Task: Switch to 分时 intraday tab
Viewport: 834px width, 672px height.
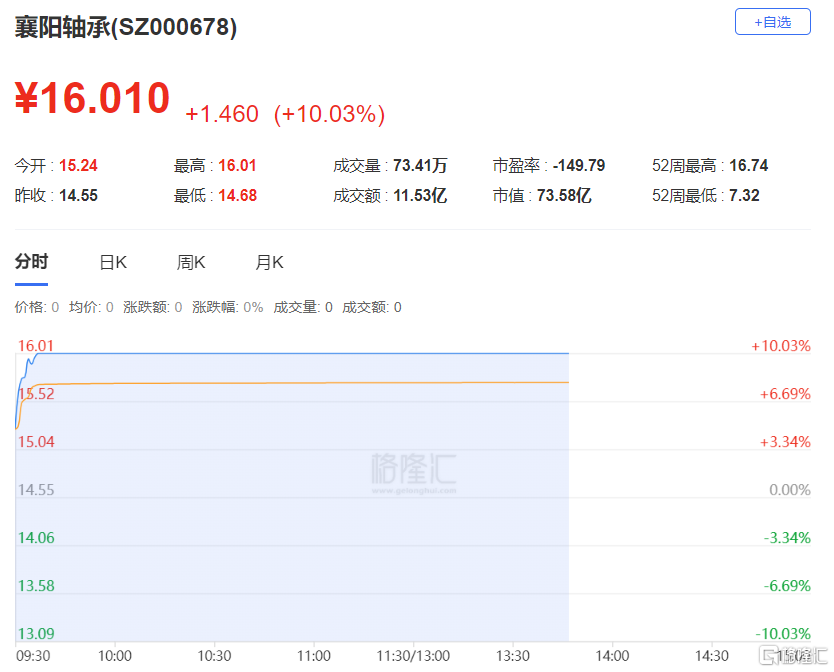Action: point(31,262)
